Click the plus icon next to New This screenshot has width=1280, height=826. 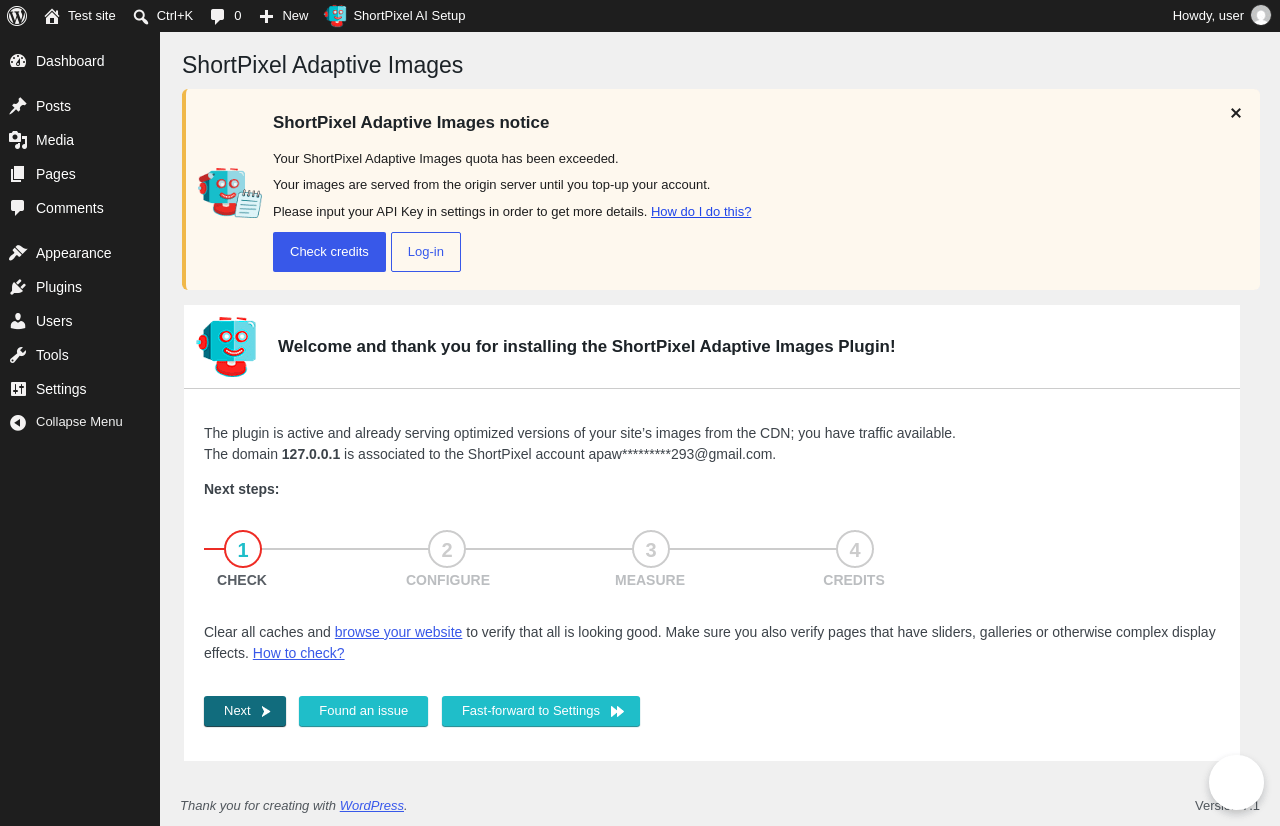pyautogui.click(x=266, y=16)
